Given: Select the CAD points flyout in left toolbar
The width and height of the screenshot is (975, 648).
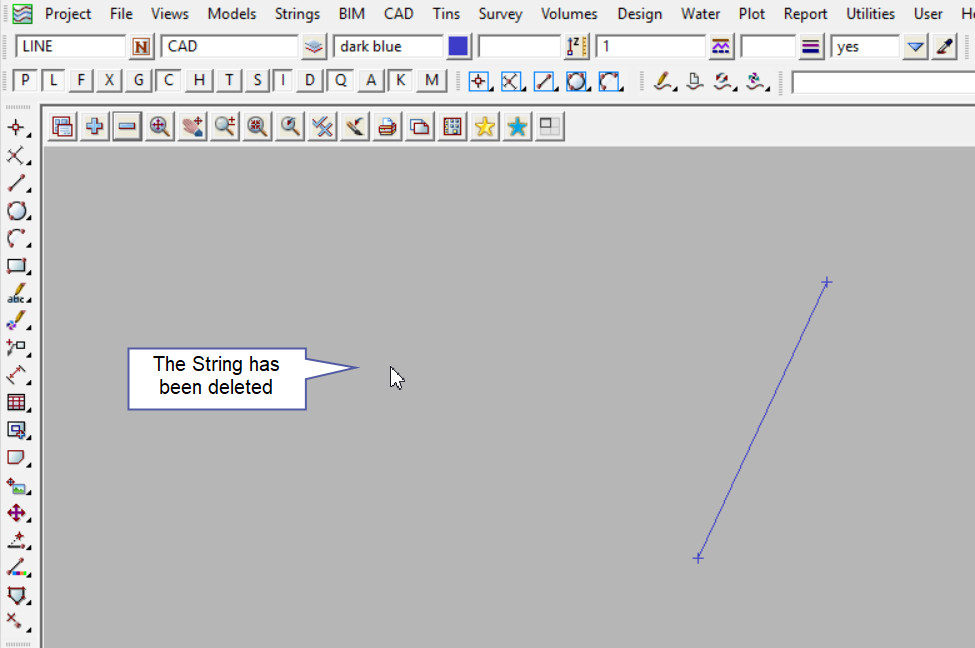Looking at the screenshot, I should (x=17, y=128).
